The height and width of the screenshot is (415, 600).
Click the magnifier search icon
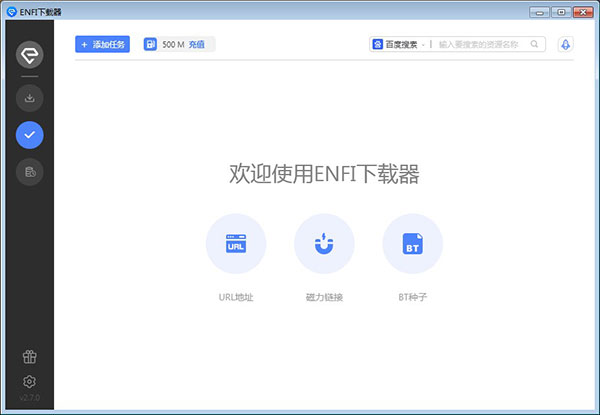(535, 44)
